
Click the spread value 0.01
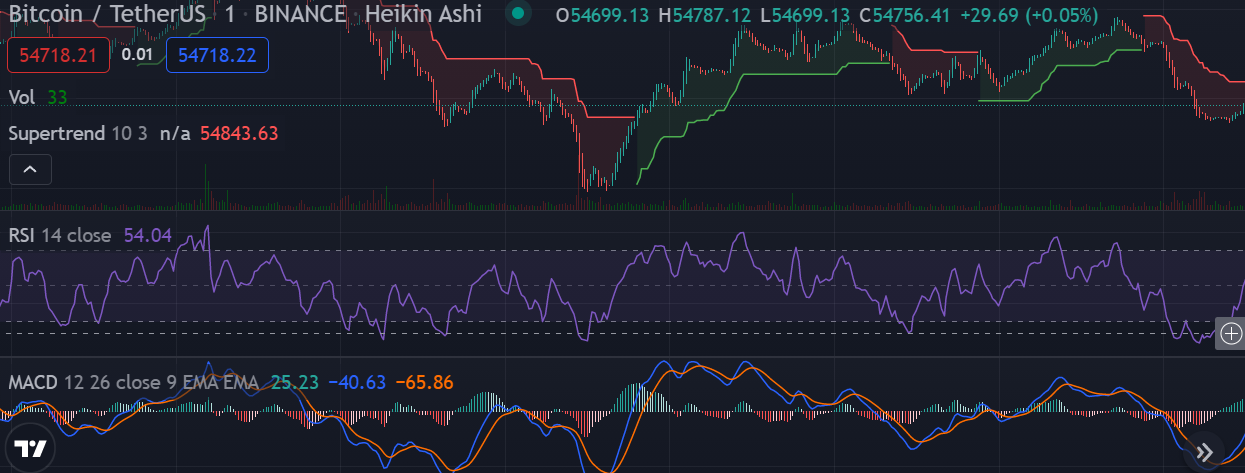coord(137,55)
